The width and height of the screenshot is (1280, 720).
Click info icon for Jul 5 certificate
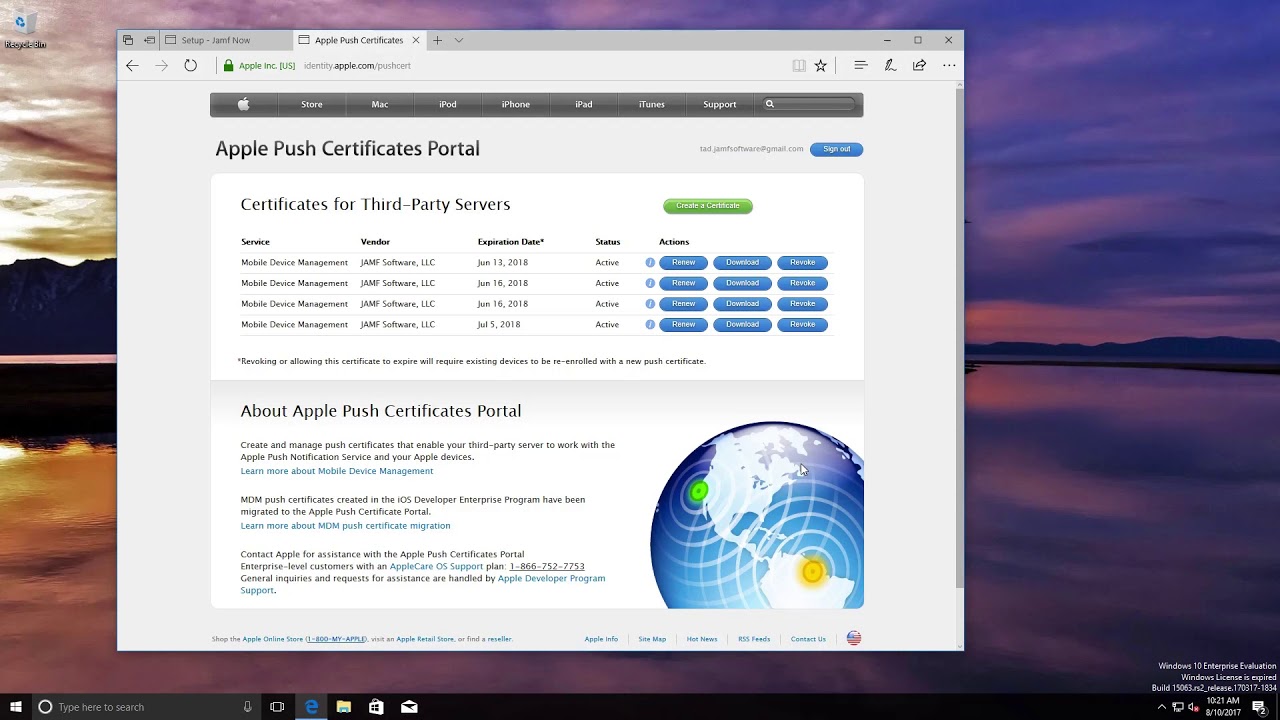pos(650,325)
